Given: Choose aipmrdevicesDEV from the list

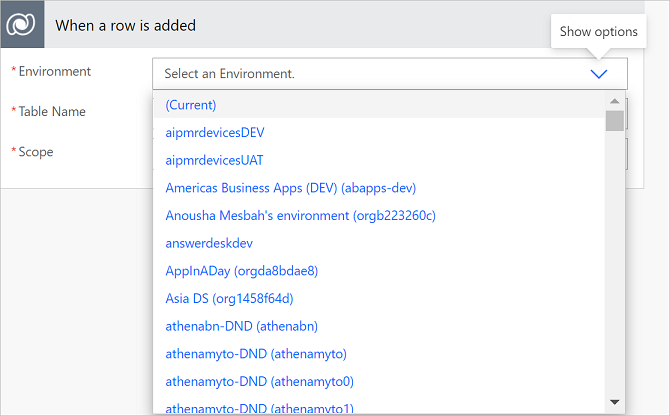Looking at the screenshot, I should pyautogui.click(x=215, y=132).
